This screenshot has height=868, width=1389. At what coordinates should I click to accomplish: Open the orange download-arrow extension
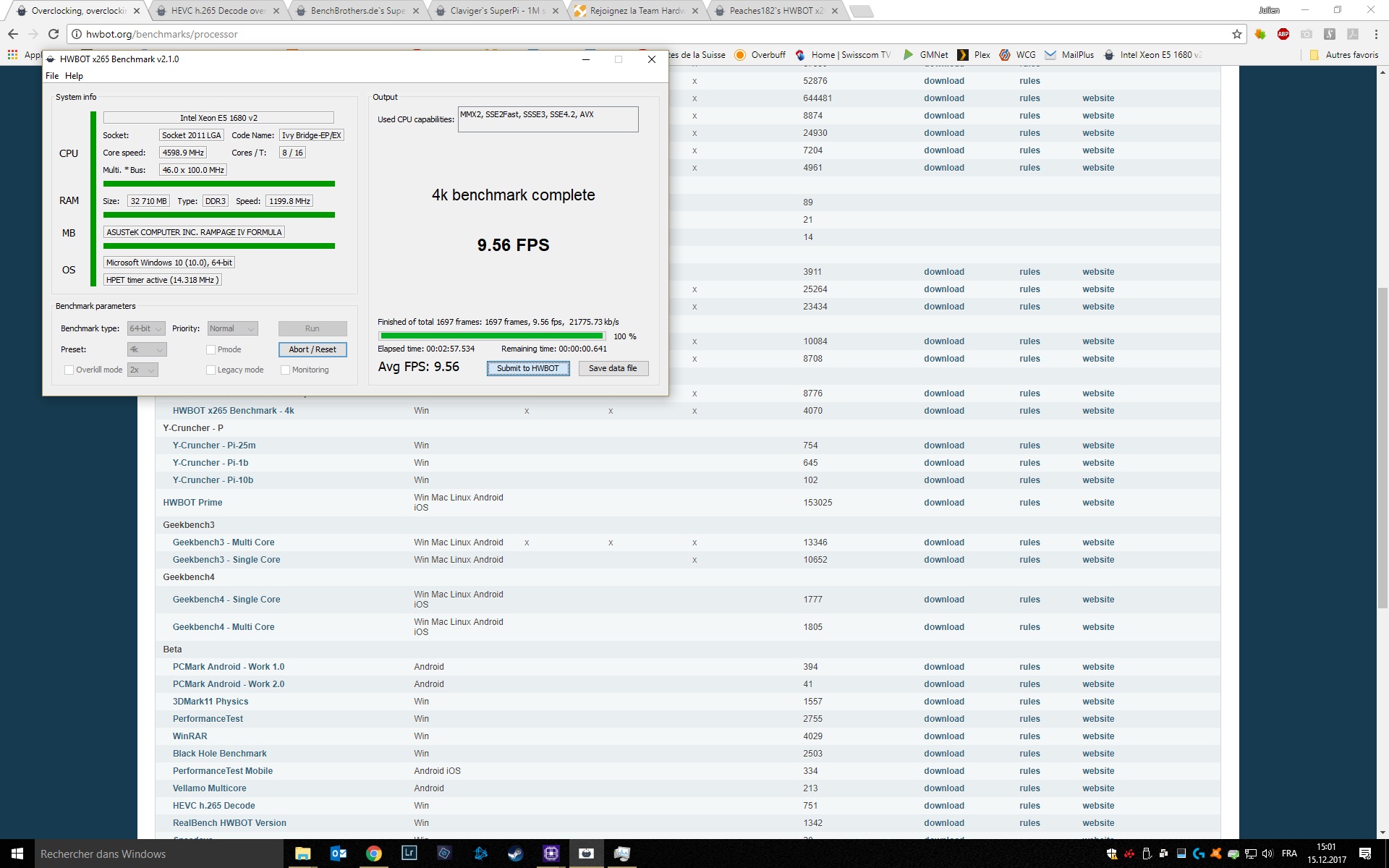click(1260, 34)
